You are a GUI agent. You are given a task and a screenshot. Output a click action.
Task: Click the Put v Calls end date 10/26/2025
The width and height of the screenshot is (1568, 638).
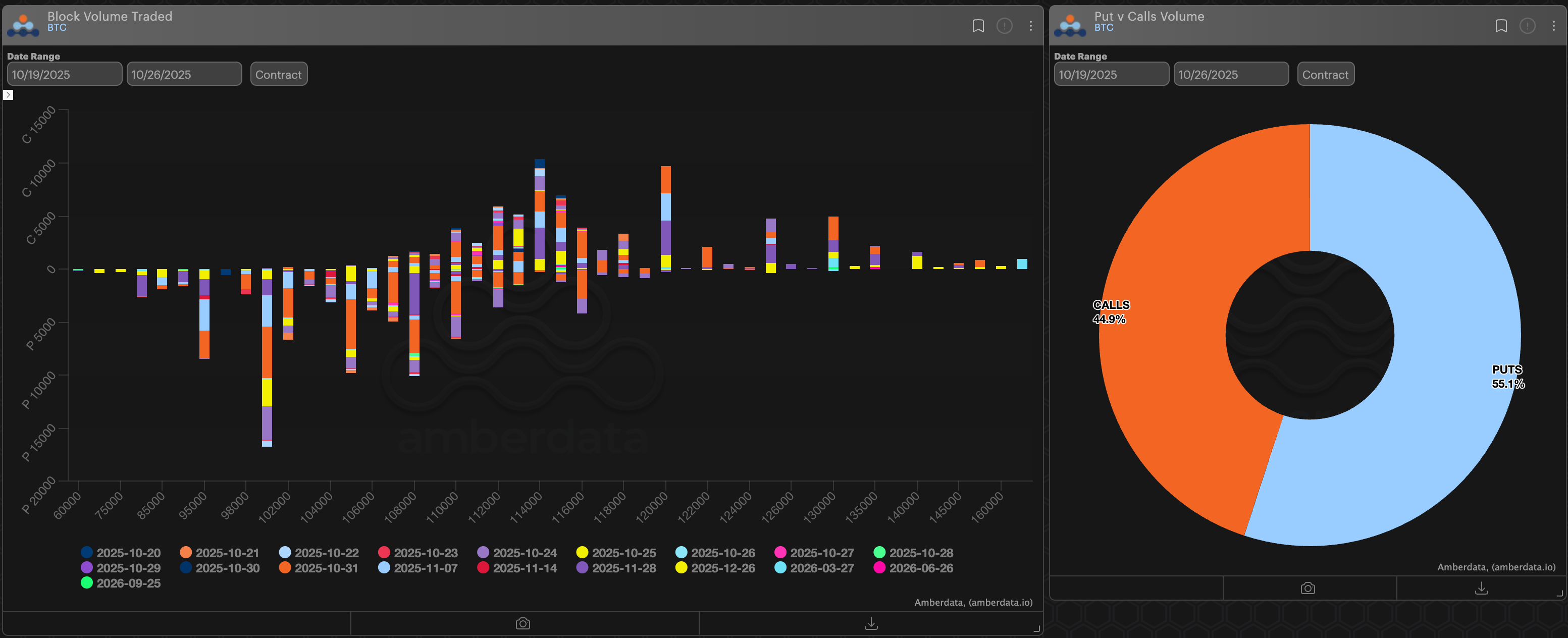[1230, 74]
